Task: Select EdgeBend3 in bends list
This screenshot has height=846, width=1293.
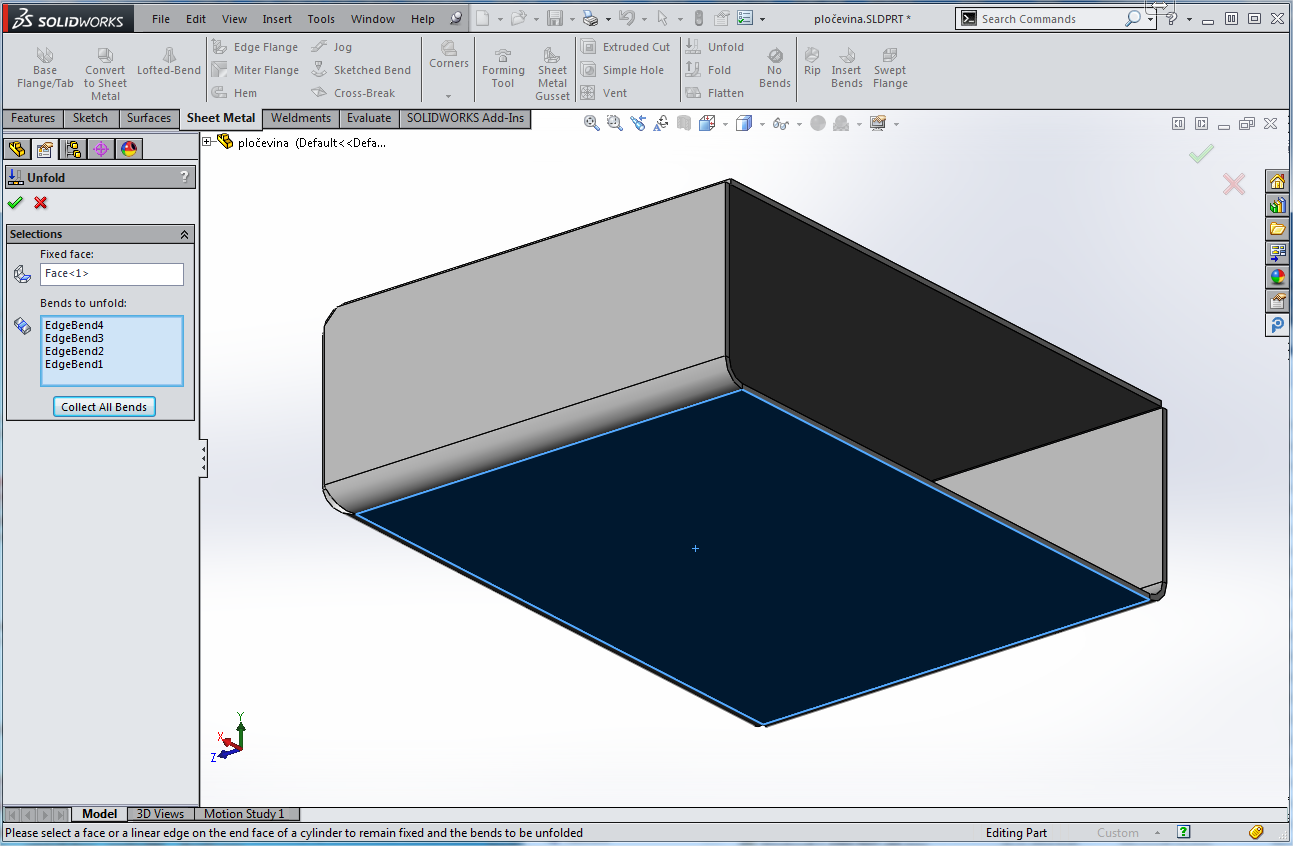Action: [x=74, y=338]
